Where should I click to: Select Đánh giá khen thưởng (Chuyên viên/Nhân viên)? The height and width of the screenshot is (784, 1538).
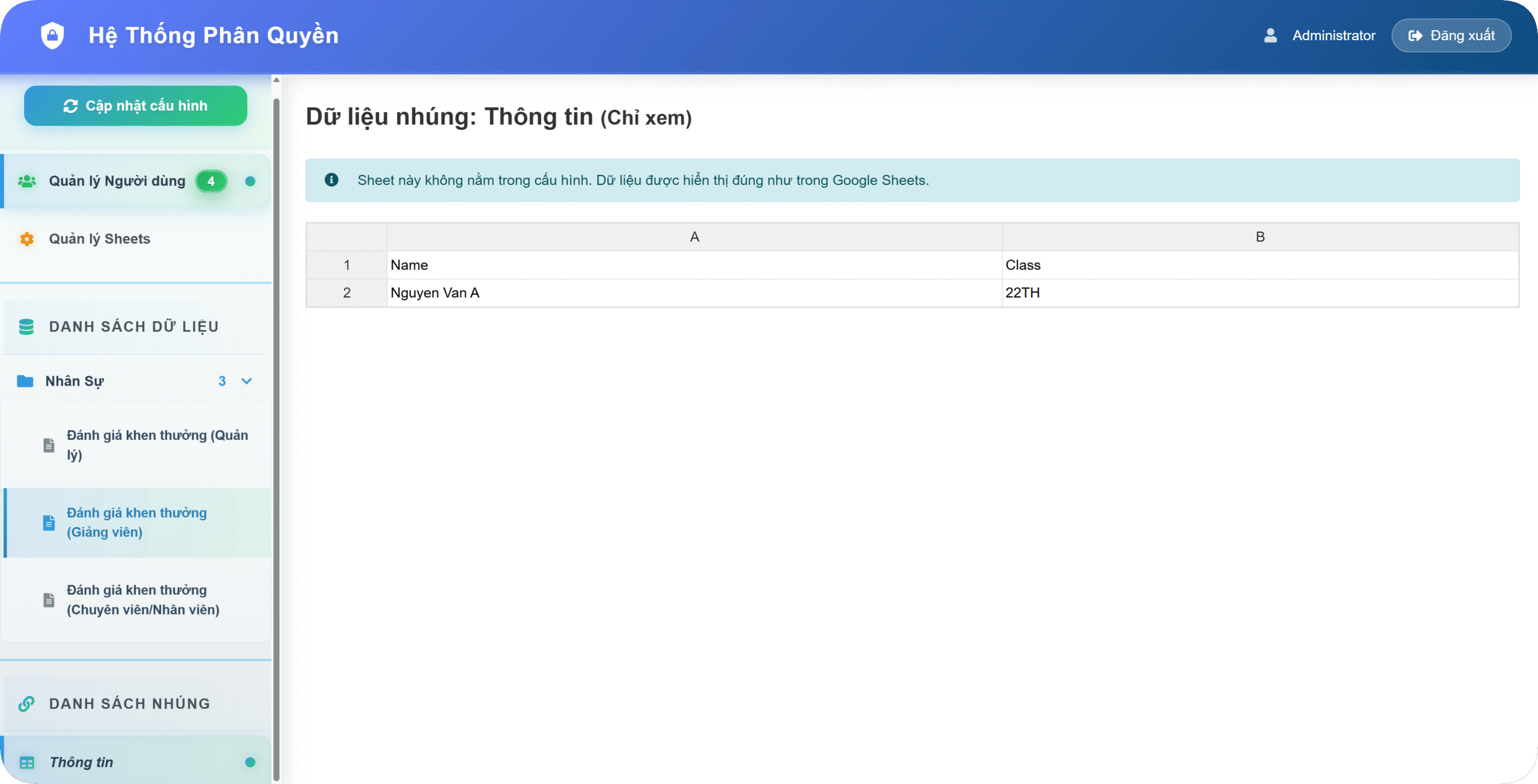tap(143, 600)
